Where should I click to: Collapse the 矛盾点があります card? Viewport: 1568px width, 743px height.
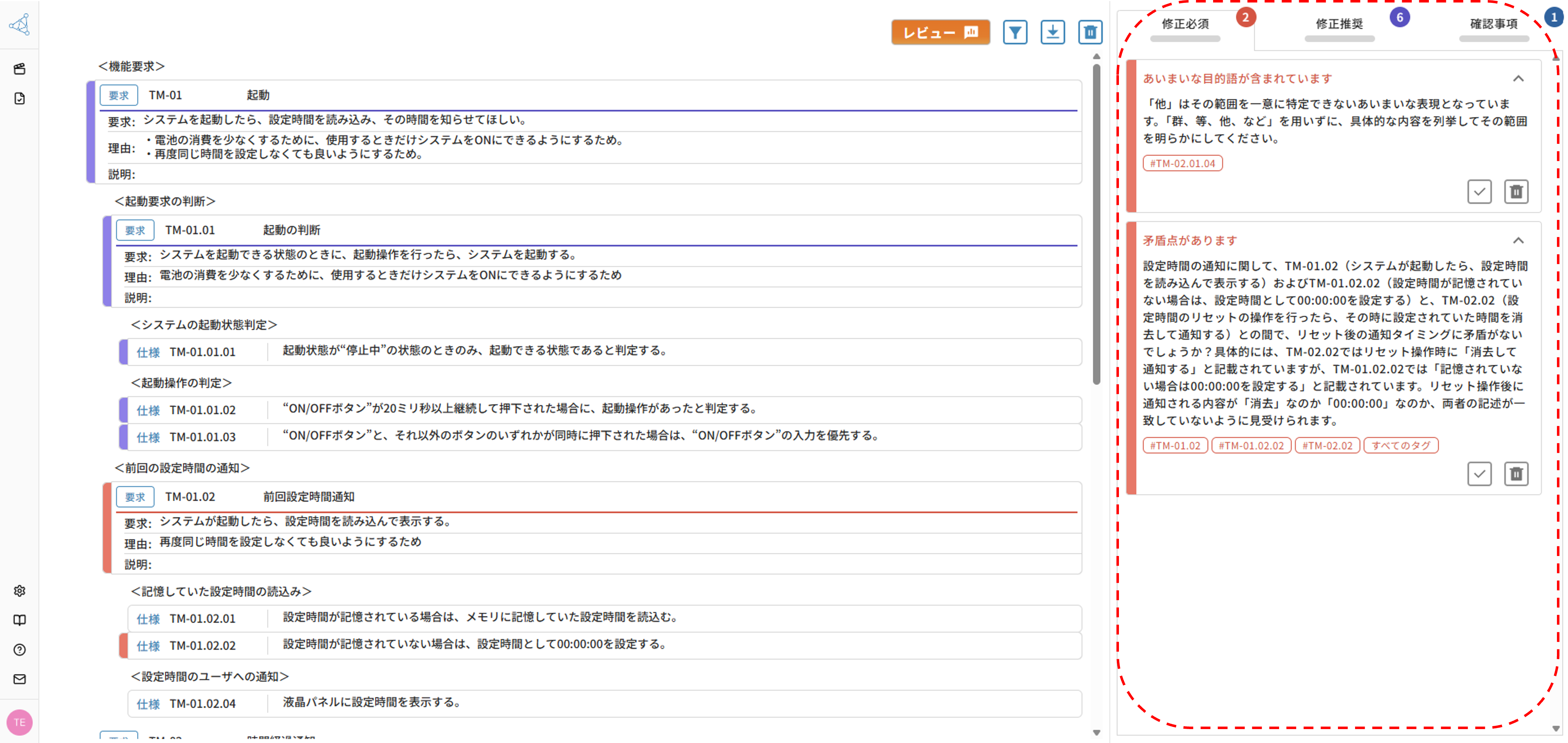1518,241
